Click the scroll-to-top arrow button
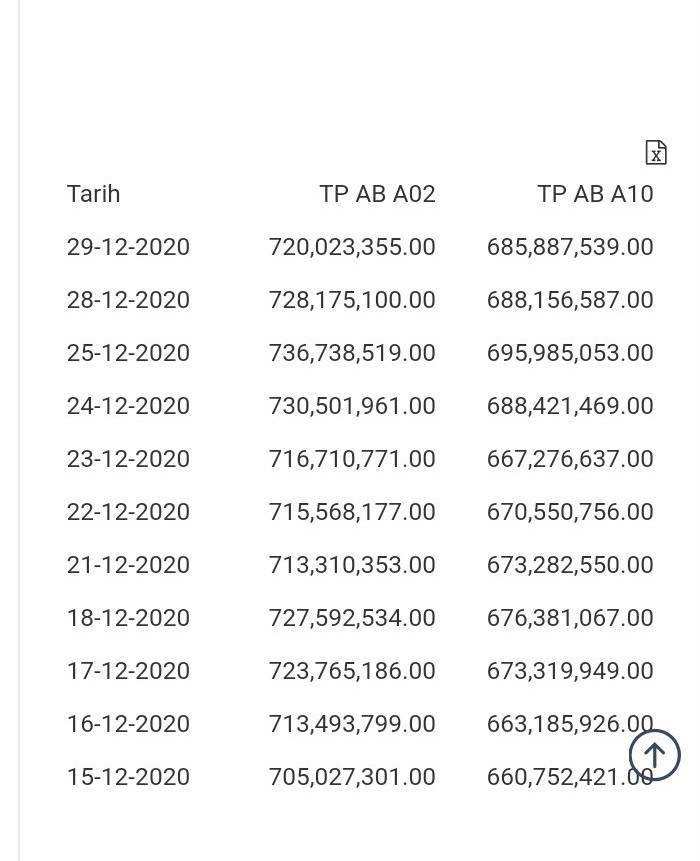Viewport: 700px width, 861px height. pyautogui.click(x=654, y=755)
